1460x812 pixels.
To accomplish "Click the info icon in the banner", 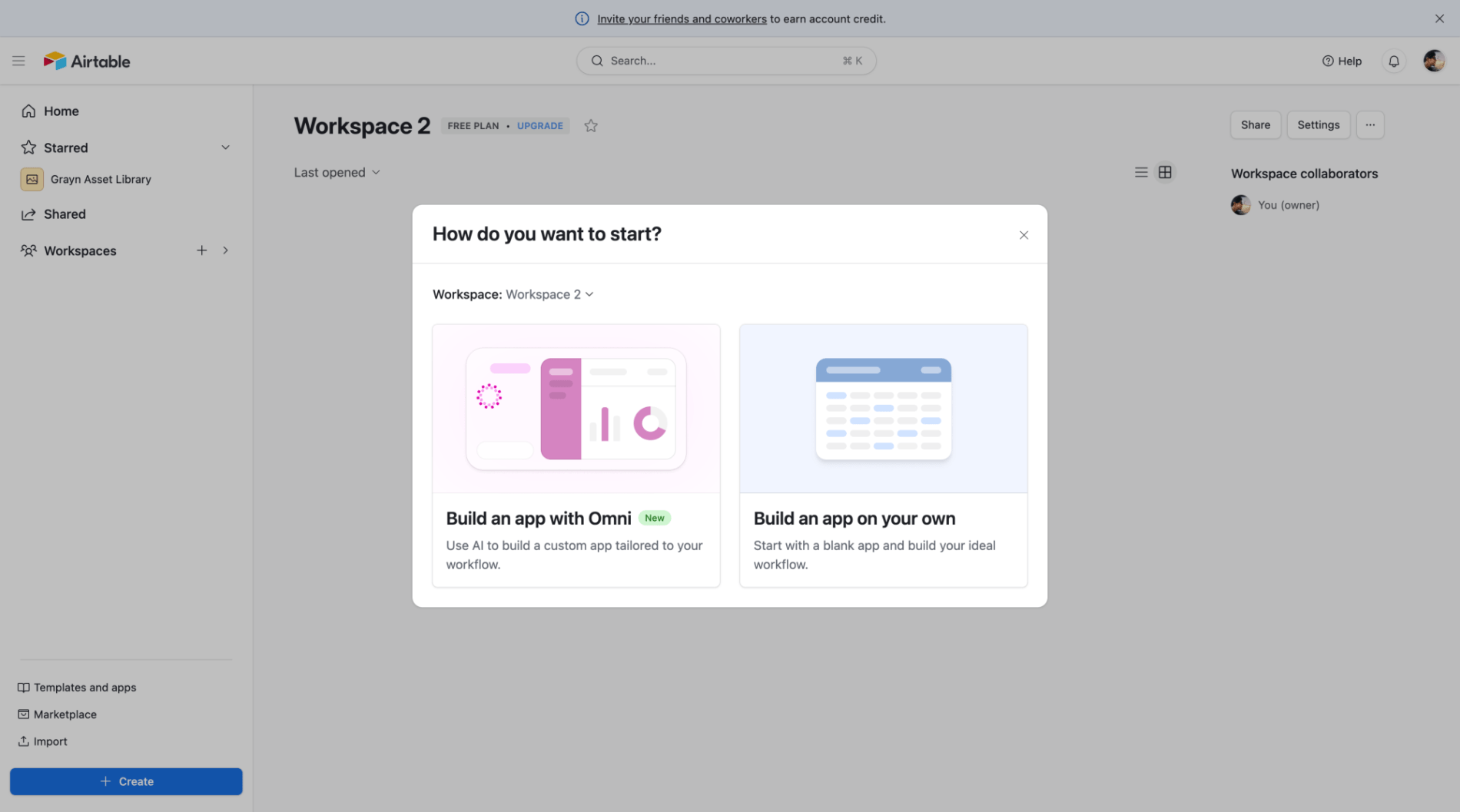I will click(582, 18).
